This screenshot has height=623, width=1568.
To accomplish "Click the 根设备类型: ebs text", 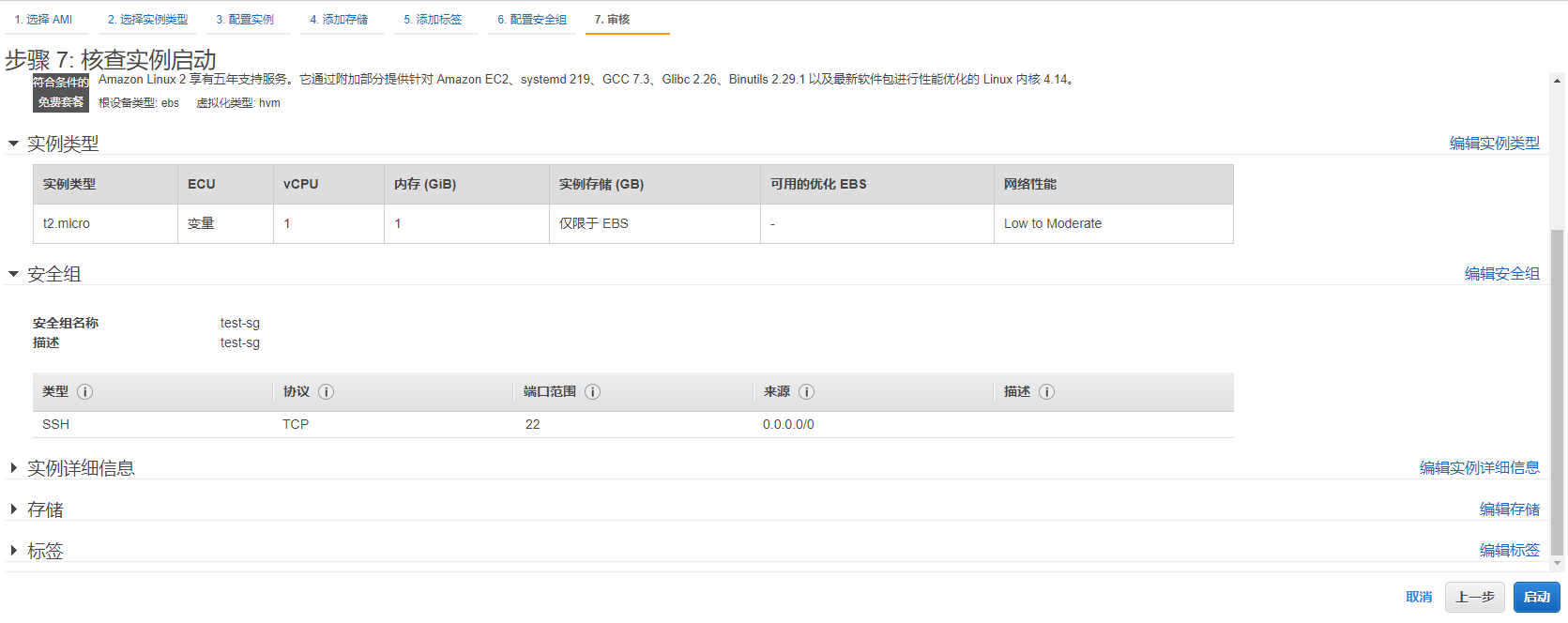I will point(139,103).
